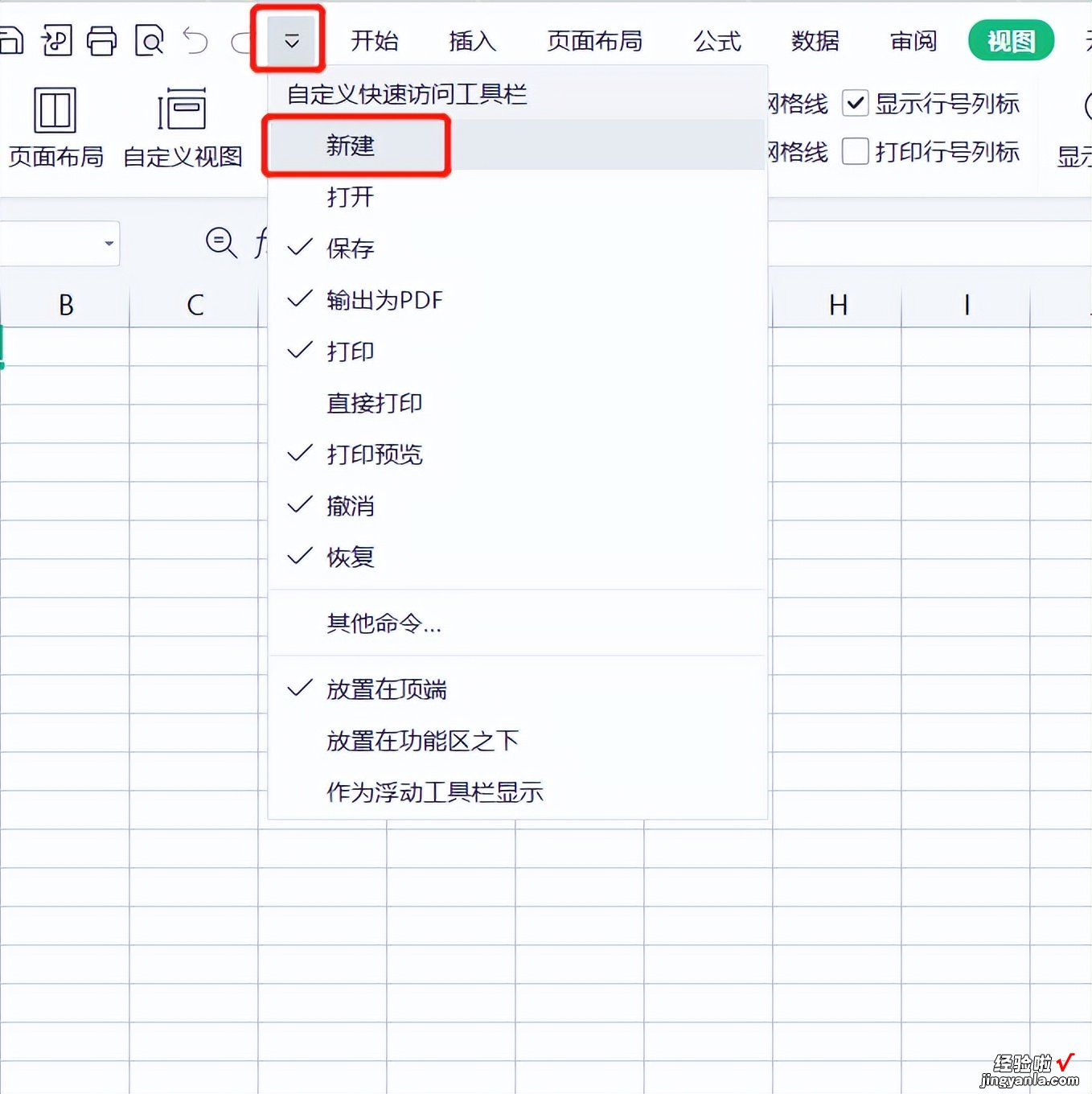Image resolution: width=1092 pixels, height=1094 pixels.
Task: Open the 插入 ribbon tab
Action: pyautogui.click(x=473, y=41)
